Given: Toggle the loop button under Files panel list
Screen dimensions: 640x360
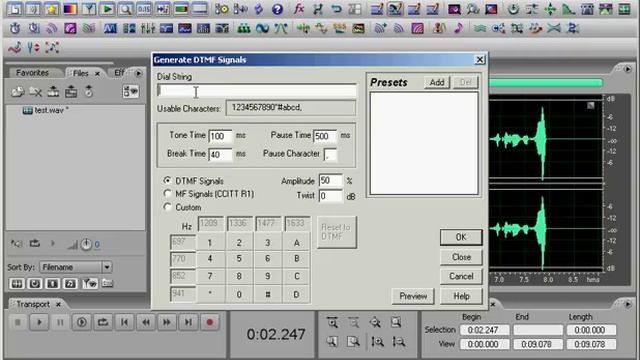Looking at the screenshot, I should 35,244.
